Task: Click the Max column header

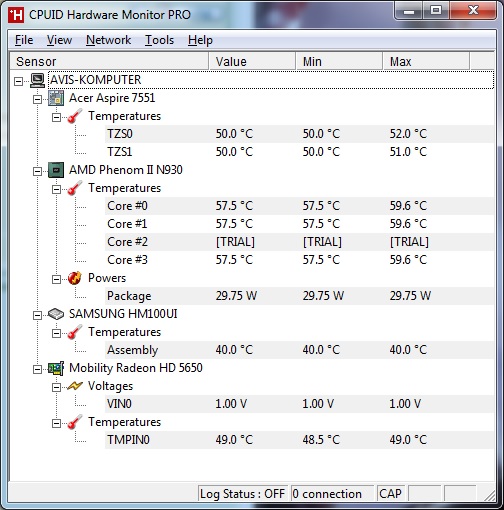Action: (426, 61)
